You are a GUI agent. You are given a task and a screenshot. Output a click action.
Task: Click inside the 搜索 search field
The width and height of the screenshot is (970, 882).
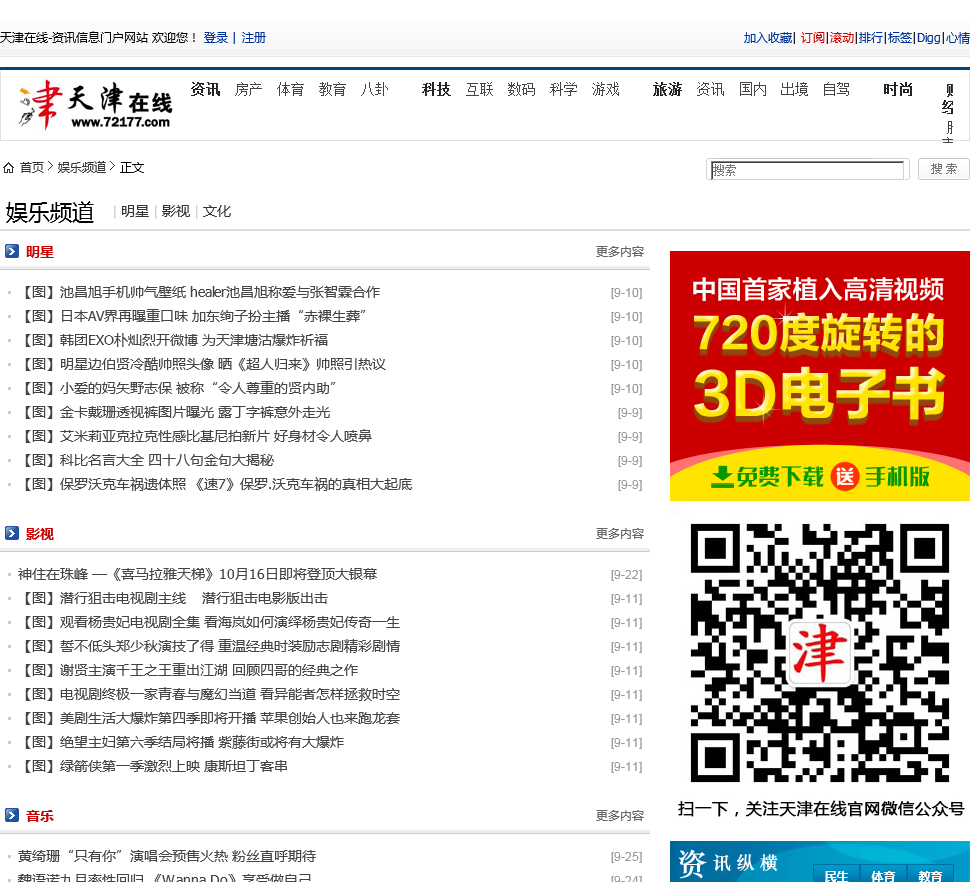[x=807, y=169]
